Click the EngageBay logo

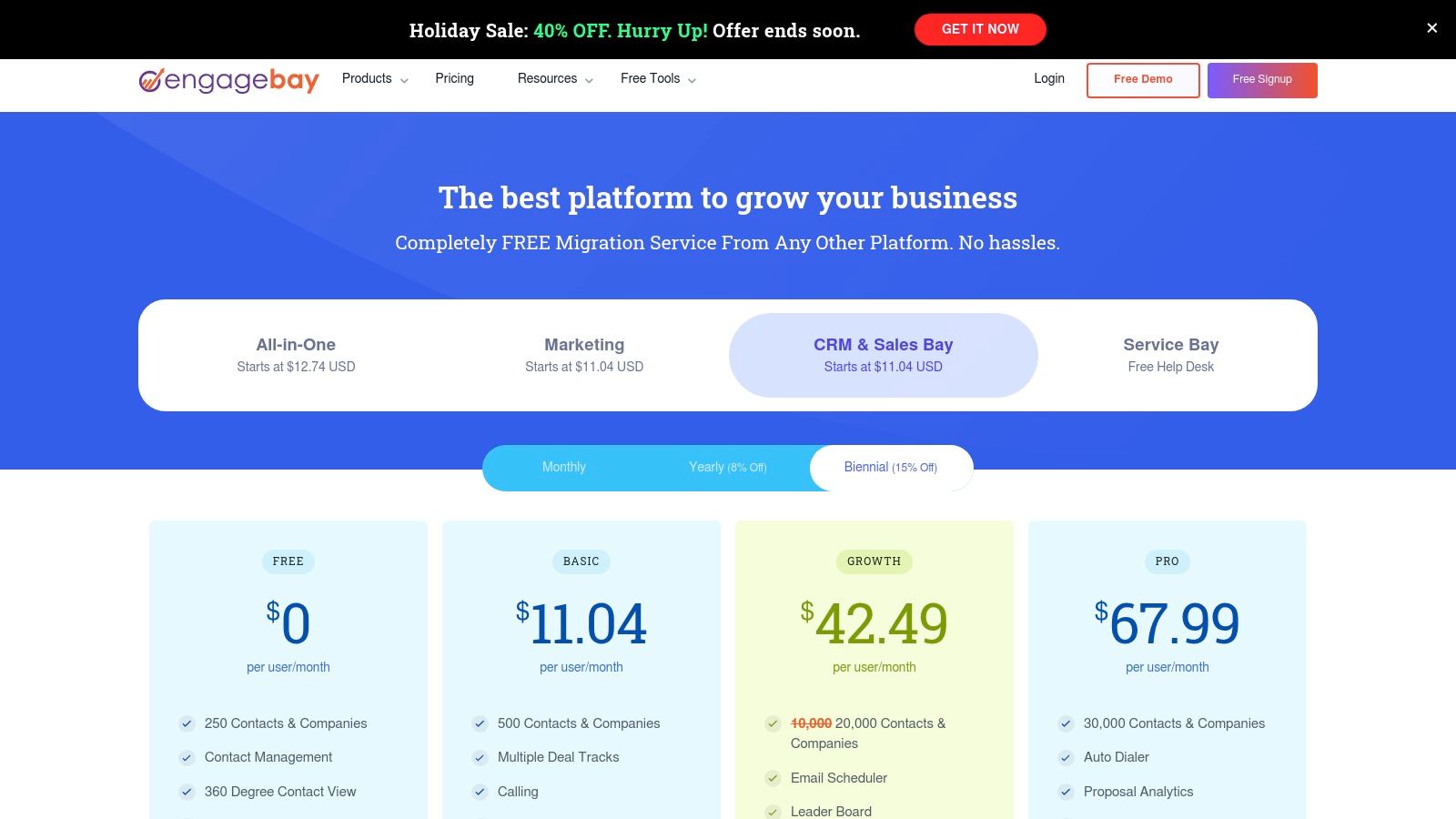tap(227, 81)
